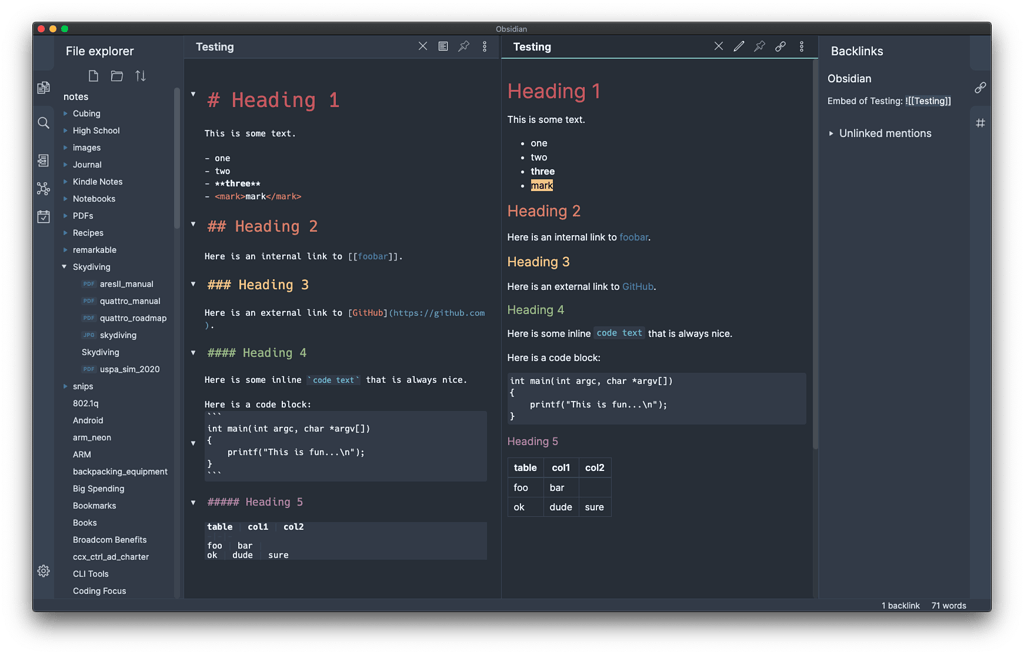Open the GitHub link in preview
Viewport: 1024px width, 655px height.
click(637, 286)
